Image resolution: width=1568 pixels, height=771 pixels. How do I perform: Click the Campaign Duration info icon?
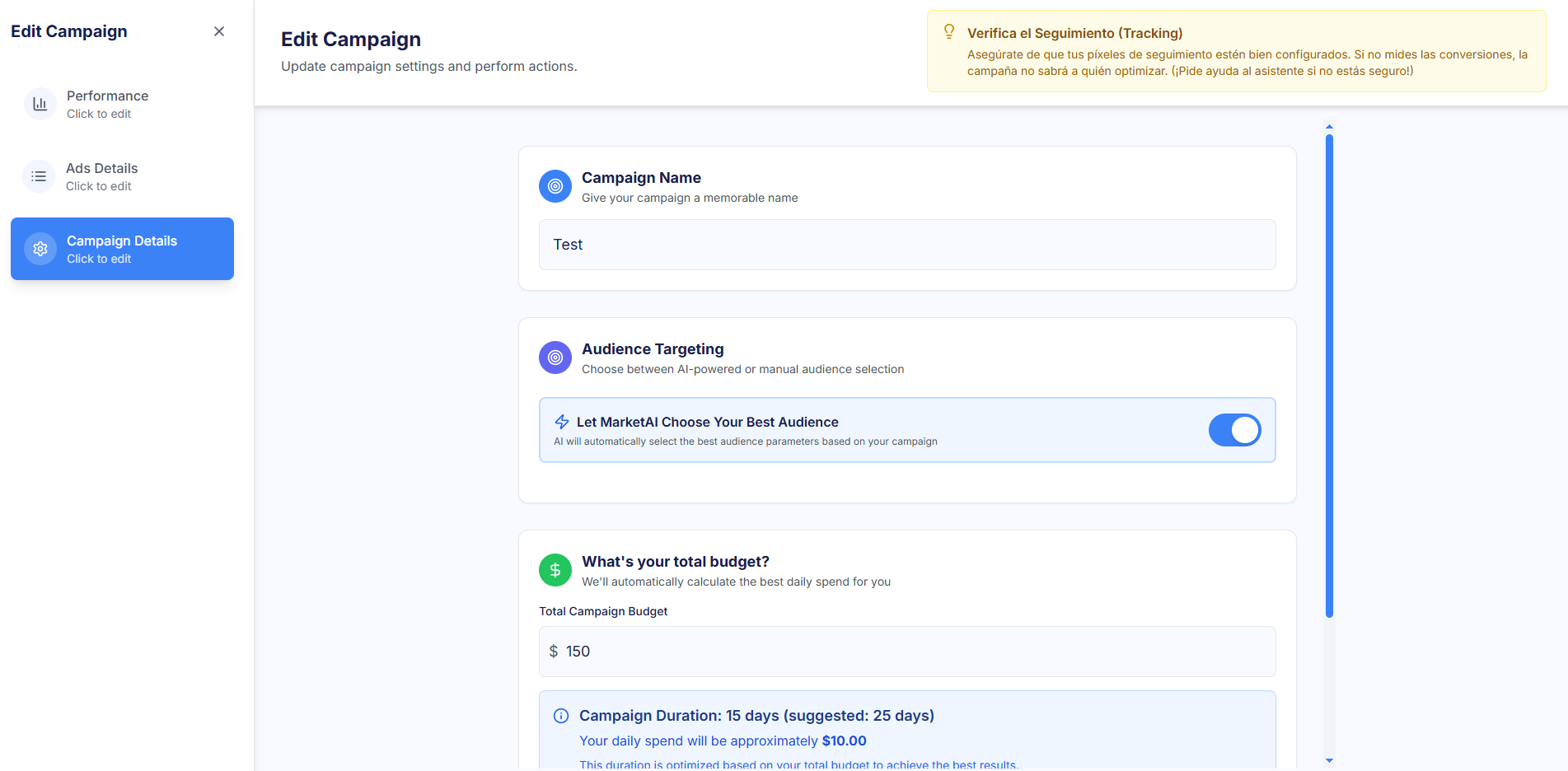(561, 716)
